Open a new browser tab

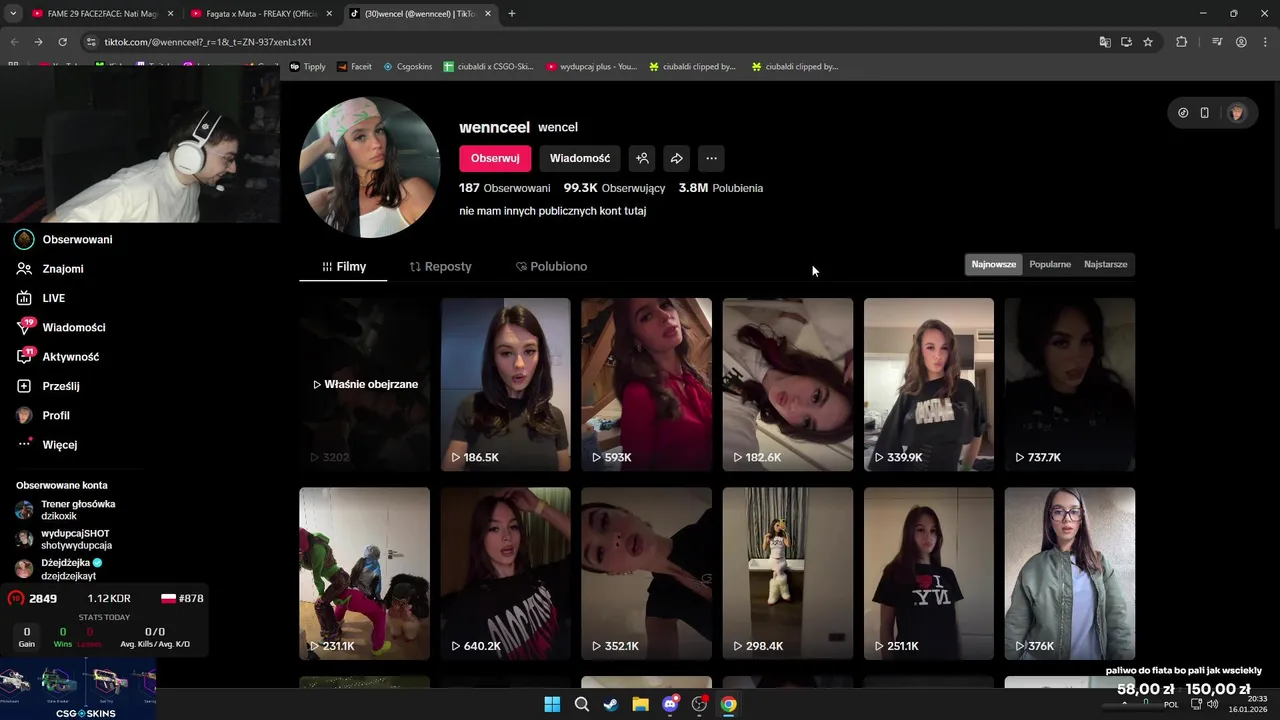pos(512,14)
